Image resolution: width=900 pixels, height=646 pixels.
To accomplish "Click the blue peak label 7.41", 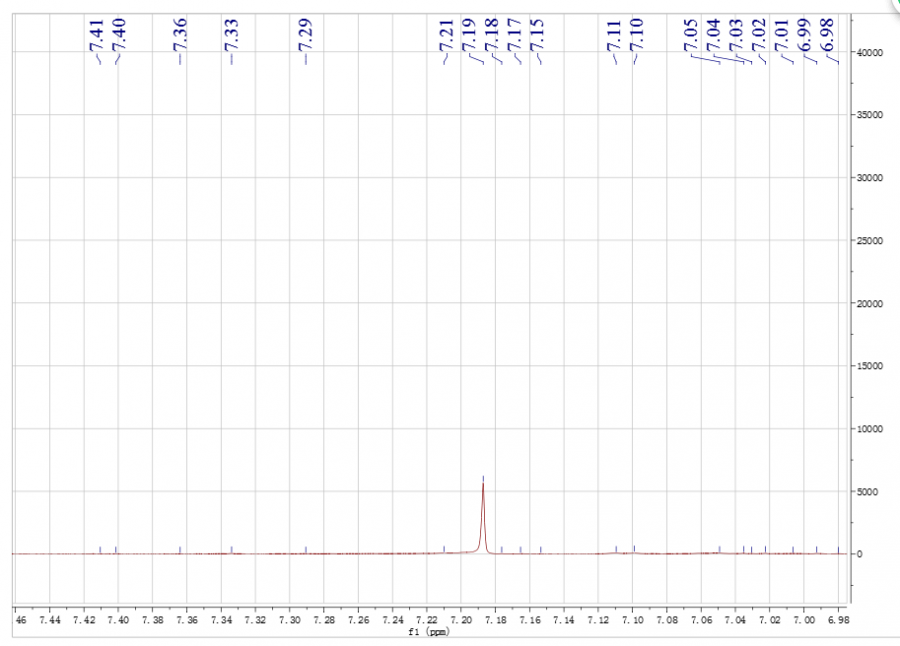I will point(96,36).
